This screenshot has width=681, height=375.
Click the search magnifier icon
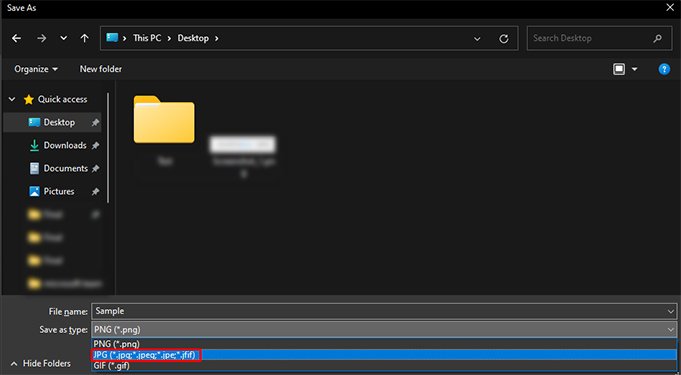pyautogui.click(x=658, y=38)
